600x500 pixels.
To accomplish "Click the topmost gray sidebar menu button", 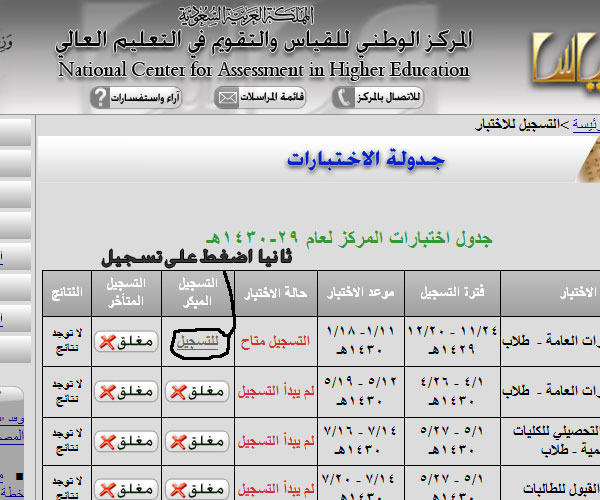I will coord(15,132).
